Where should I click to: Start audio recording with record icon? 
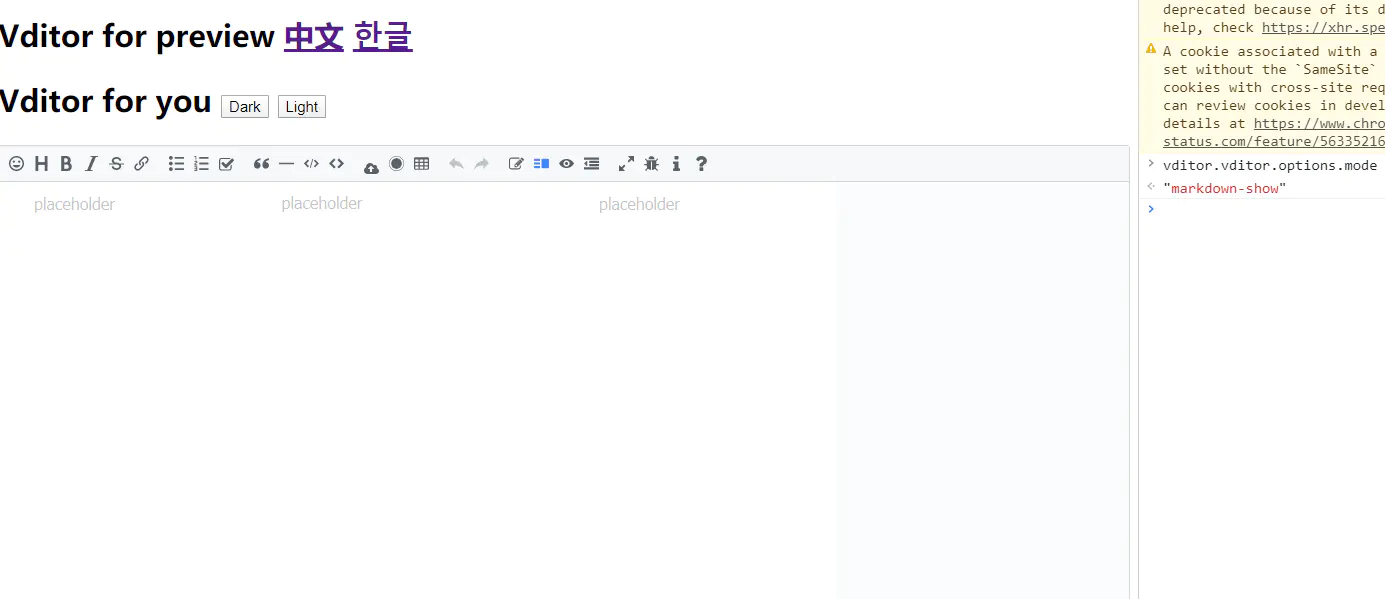[396, 164]
